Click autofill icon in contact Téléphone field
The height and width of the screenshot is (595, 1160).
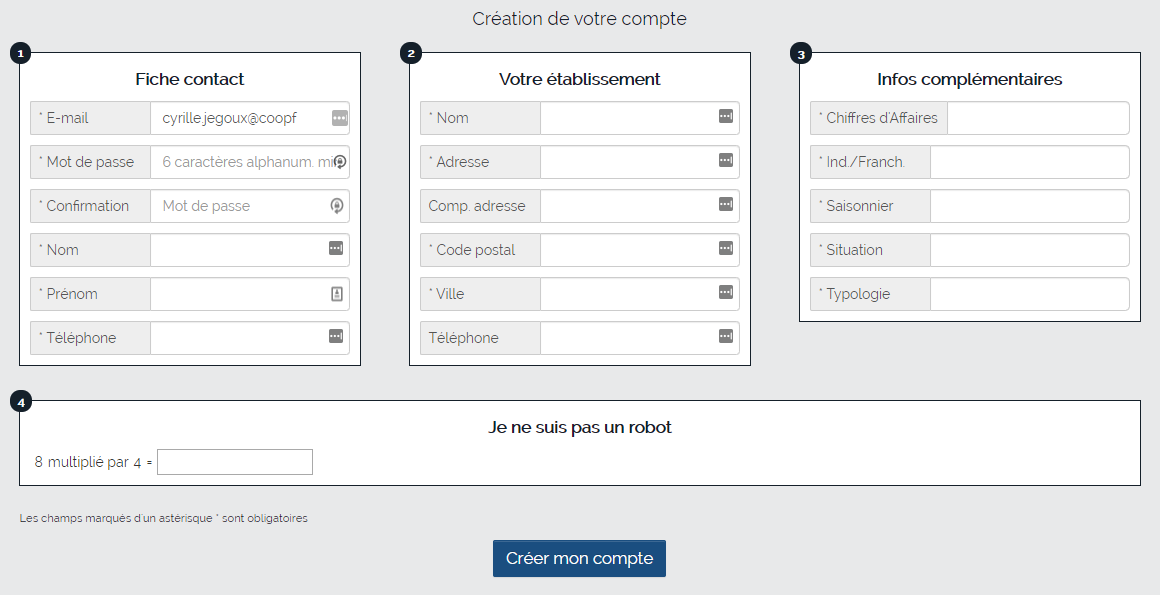pyautogui.click(x=336, y=337)
